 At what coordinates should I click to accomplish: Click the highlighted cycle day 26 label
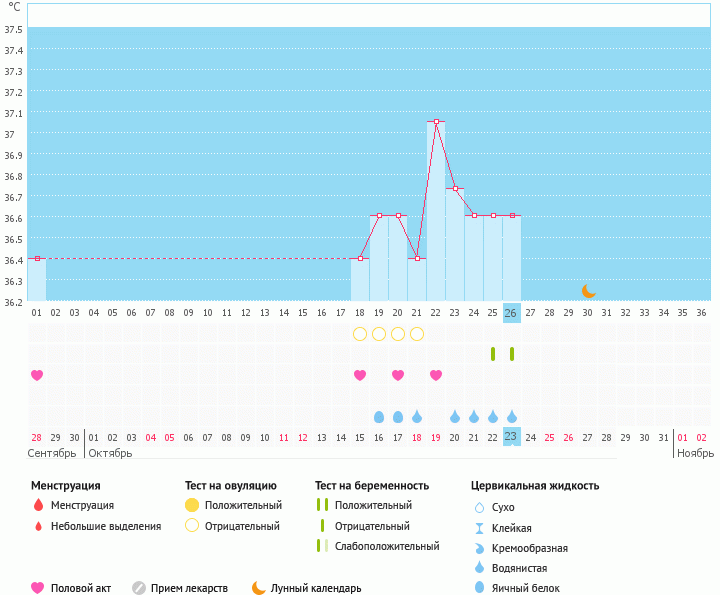512,312
